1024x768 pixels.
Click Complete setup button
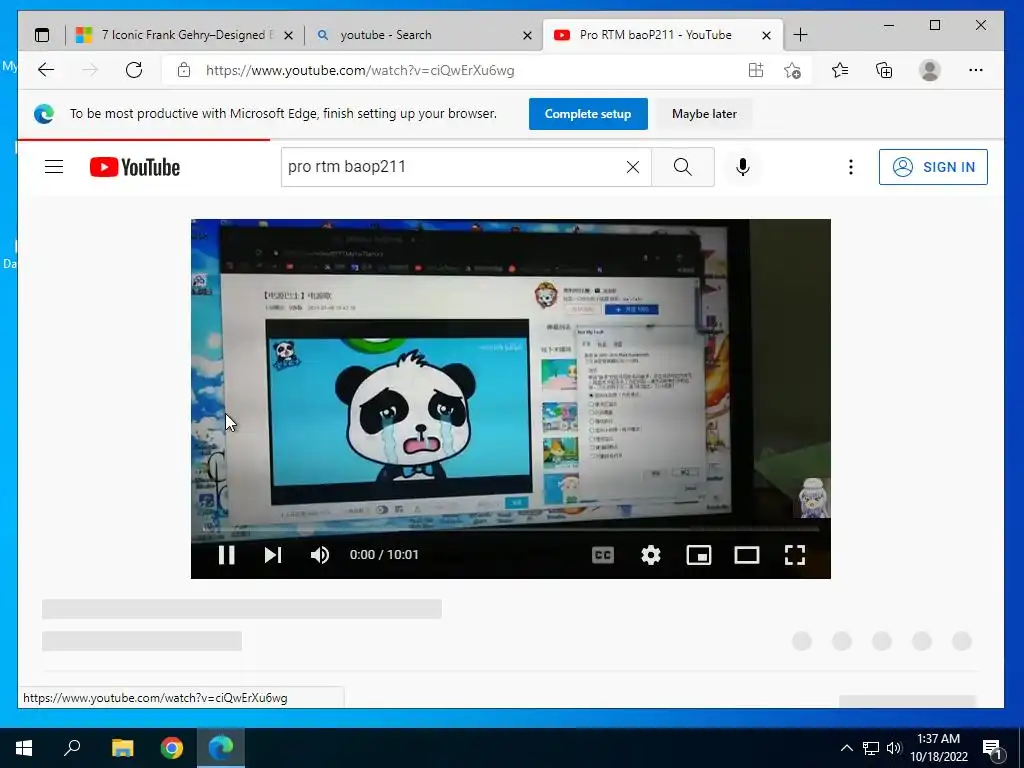(x=588, y=114)
